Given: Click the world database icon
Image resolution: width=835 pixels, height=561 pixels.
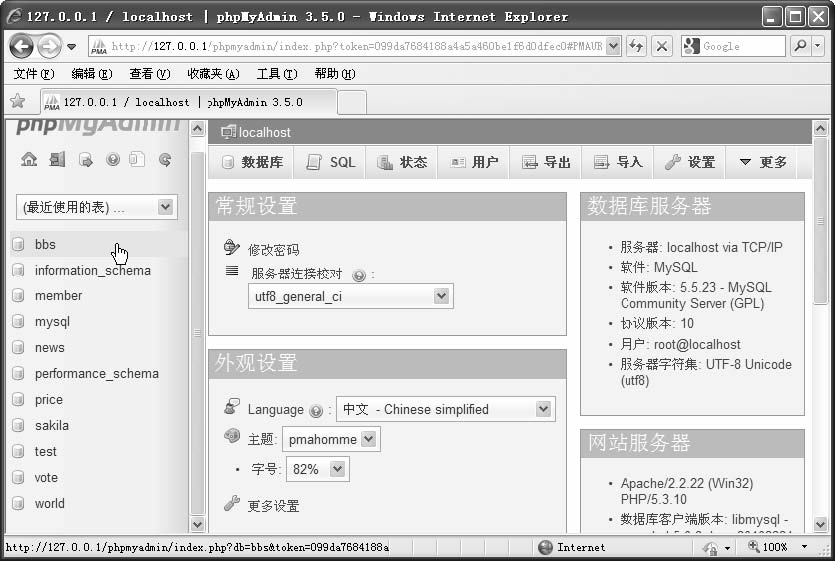Looking at the screenshot, I should [x=18, y=503].
